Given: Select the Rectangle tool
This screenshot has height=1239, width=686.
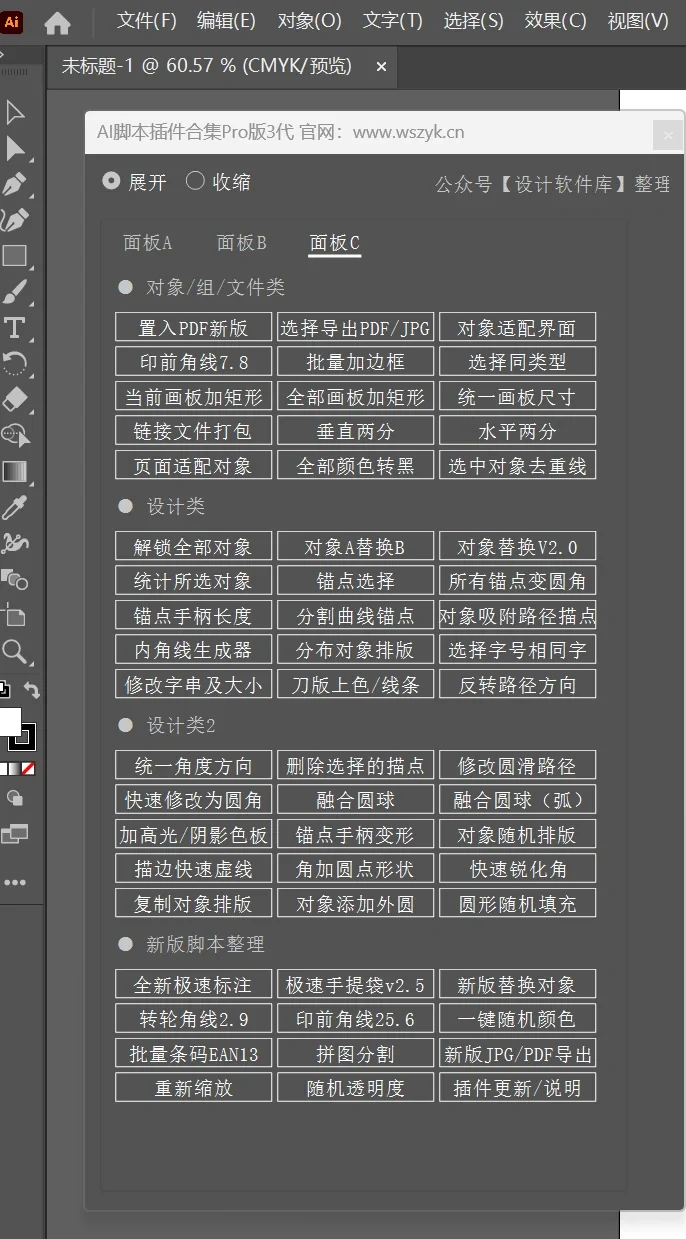Looking at the screenshot, I should pyautogui.click(x=15, y=256).
